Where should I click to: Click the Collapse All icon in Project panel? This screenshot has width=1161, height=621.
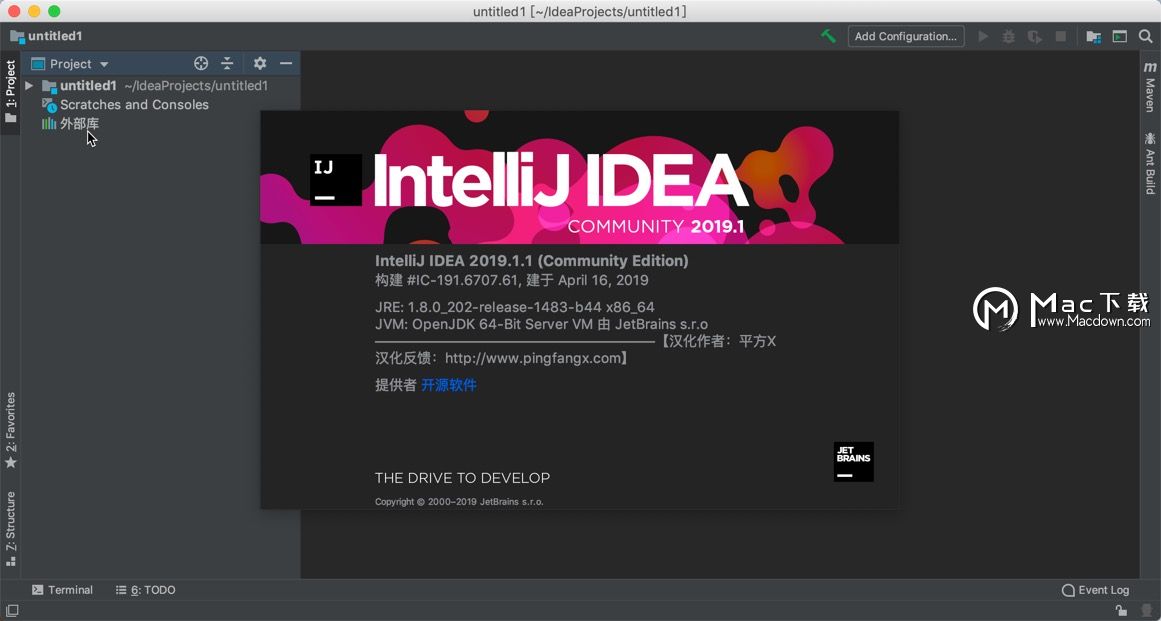pyautogui.click(x=227, y=64)
